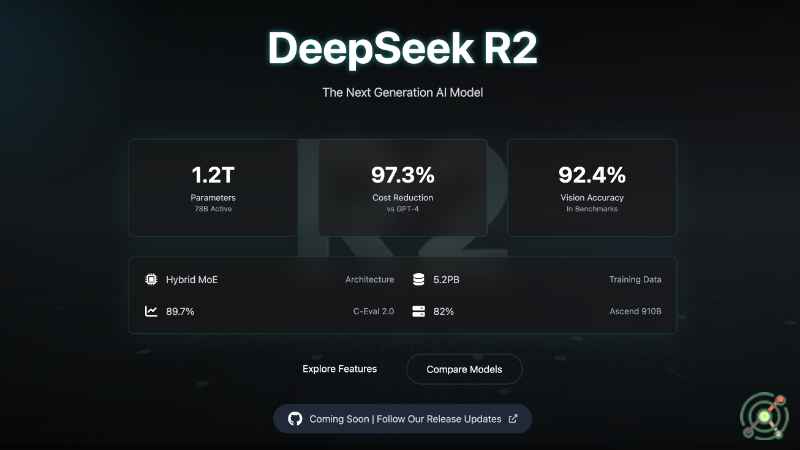The image size is (800, 450).
Task: Click the C-Eval 2.0 label
Action: [x=374, y=311]
